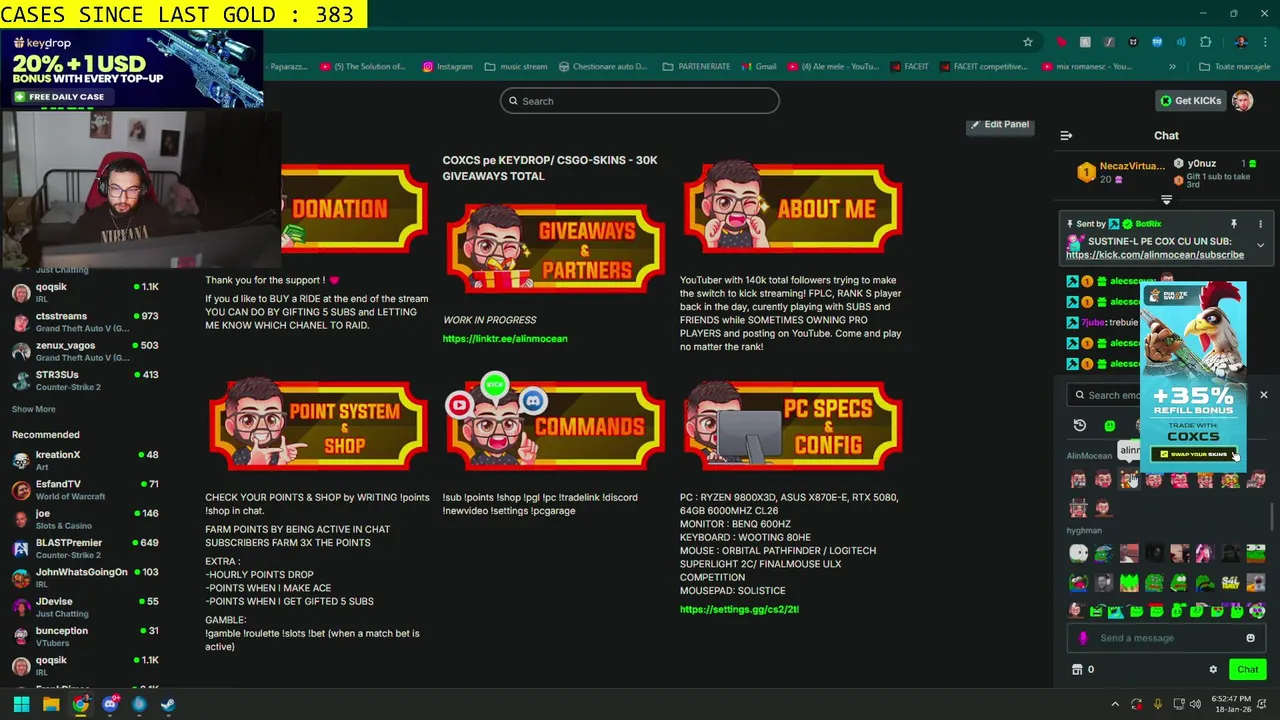Open recommended channel JDevise
1280x720 pixels.
click(86, 607)
